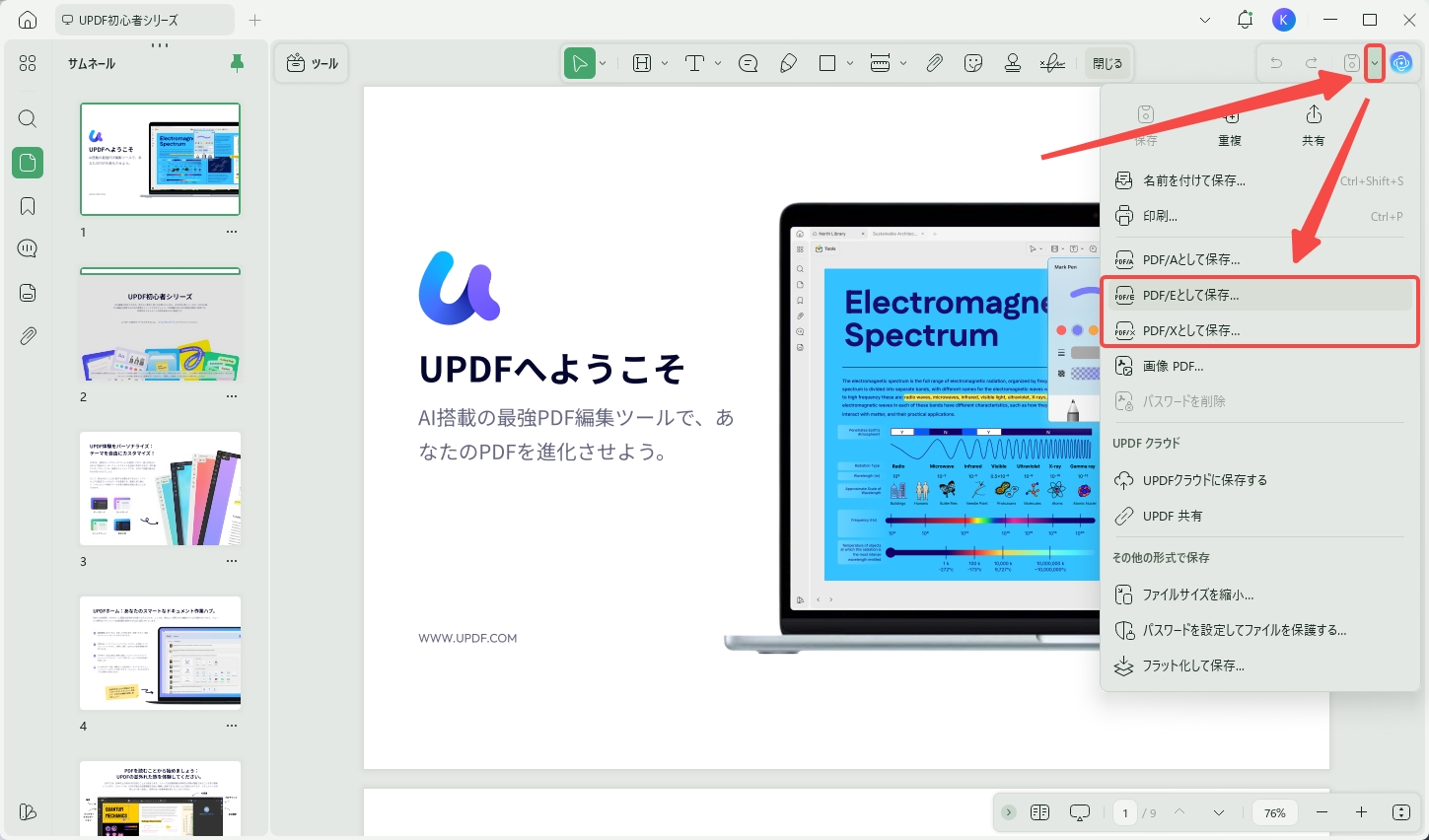Open the comment bubble tool
Viewport: 1429px width, 840px height.
click(x=748, y=62)
